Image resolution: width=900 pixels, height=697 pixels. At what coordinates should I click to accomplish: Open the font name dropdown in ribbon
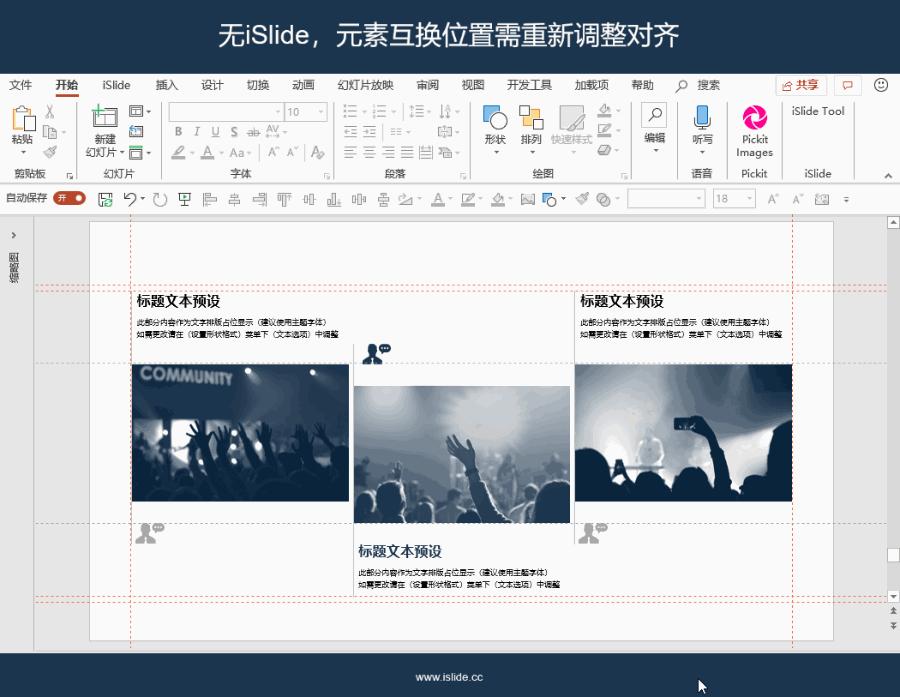[x=278, y=111]
